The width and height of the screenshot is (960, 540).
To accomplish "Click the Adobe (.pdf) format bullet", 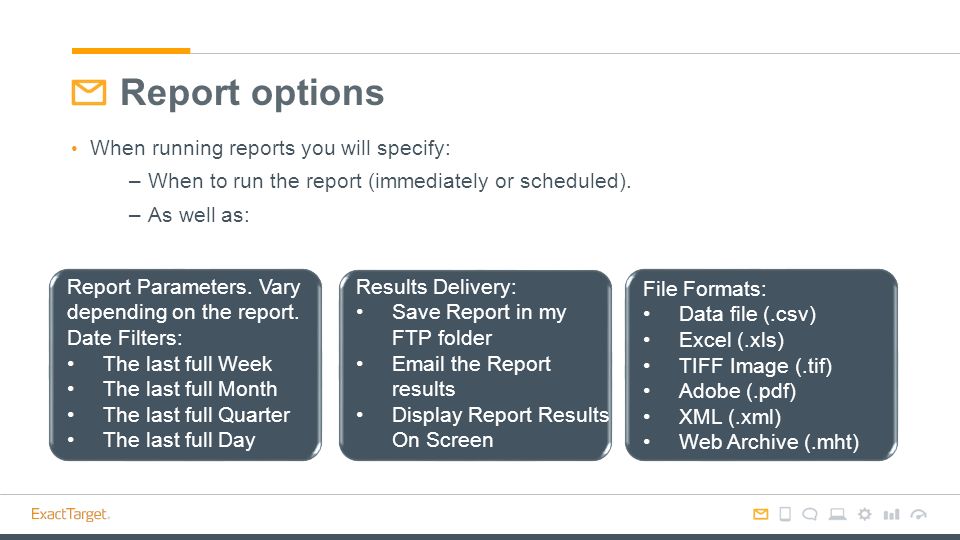I will tap(737, 391).
